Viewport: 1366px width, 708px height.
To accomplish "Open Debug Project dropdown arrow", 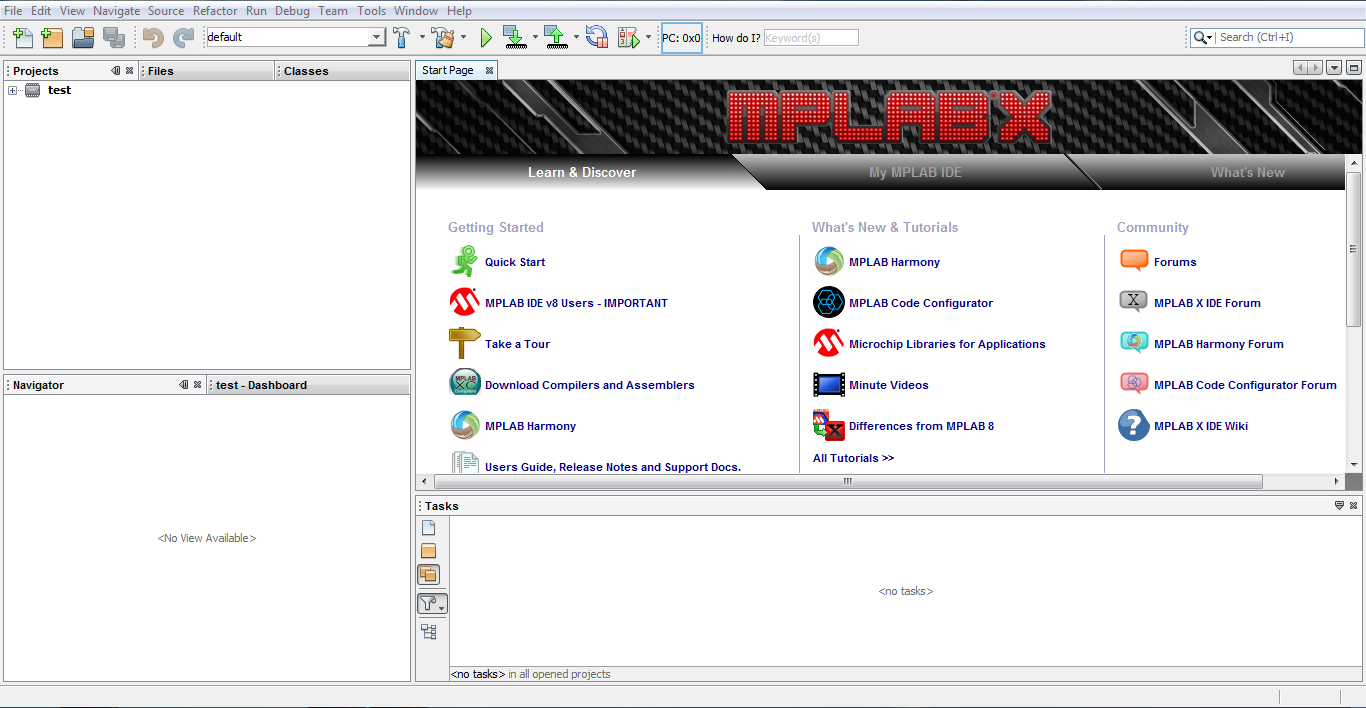I will tap(648, 38).
